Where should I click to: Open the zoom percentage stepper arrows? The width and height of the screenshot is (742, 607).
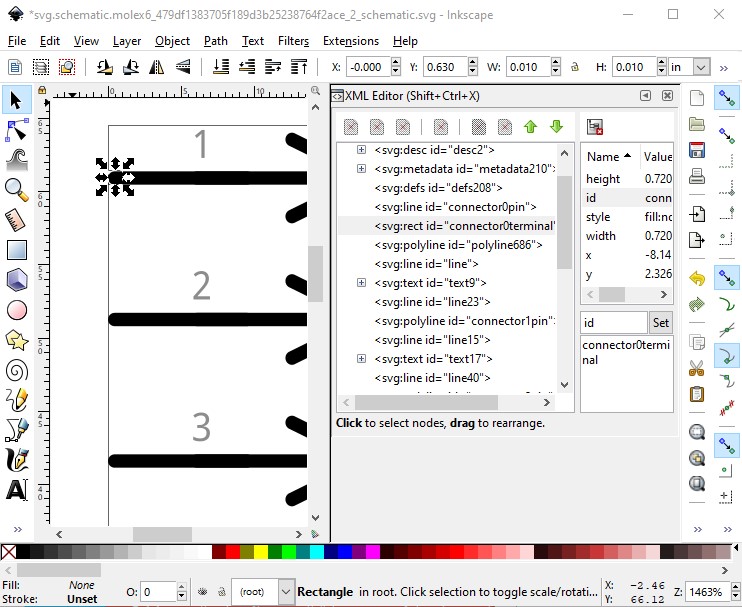(735, 592)
